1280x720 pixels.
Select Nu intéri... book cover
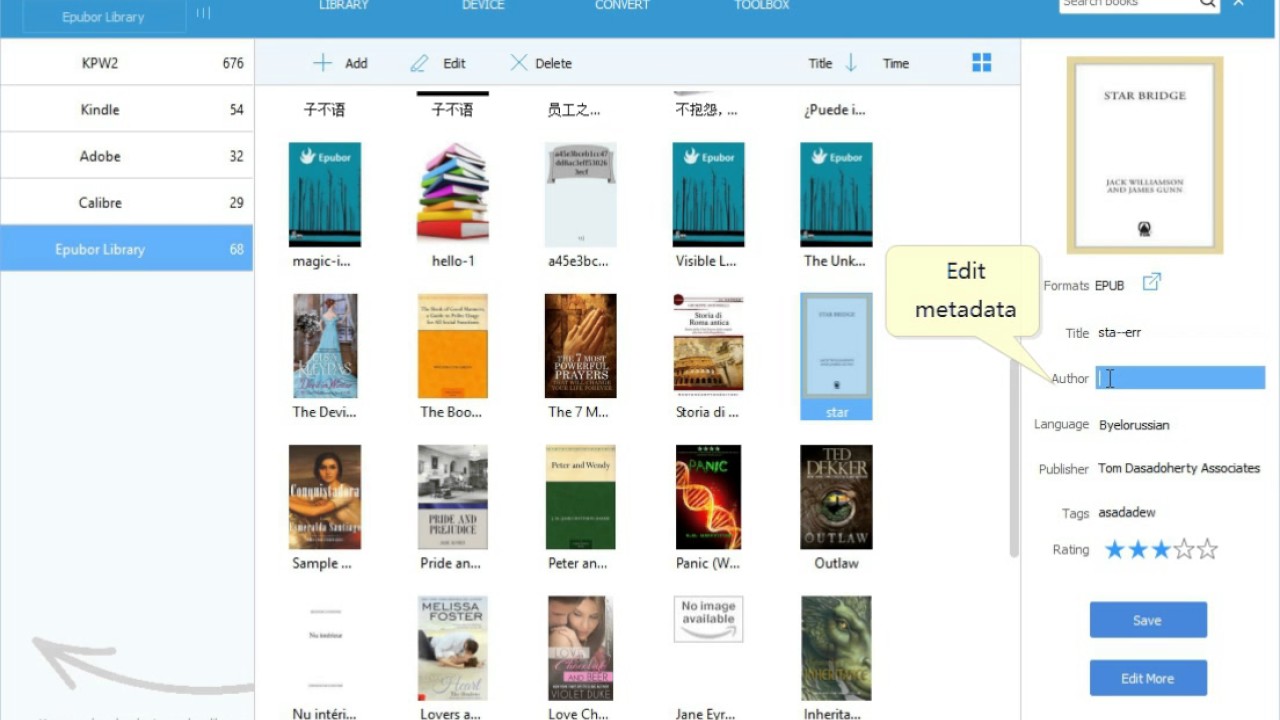click(325, 648)
